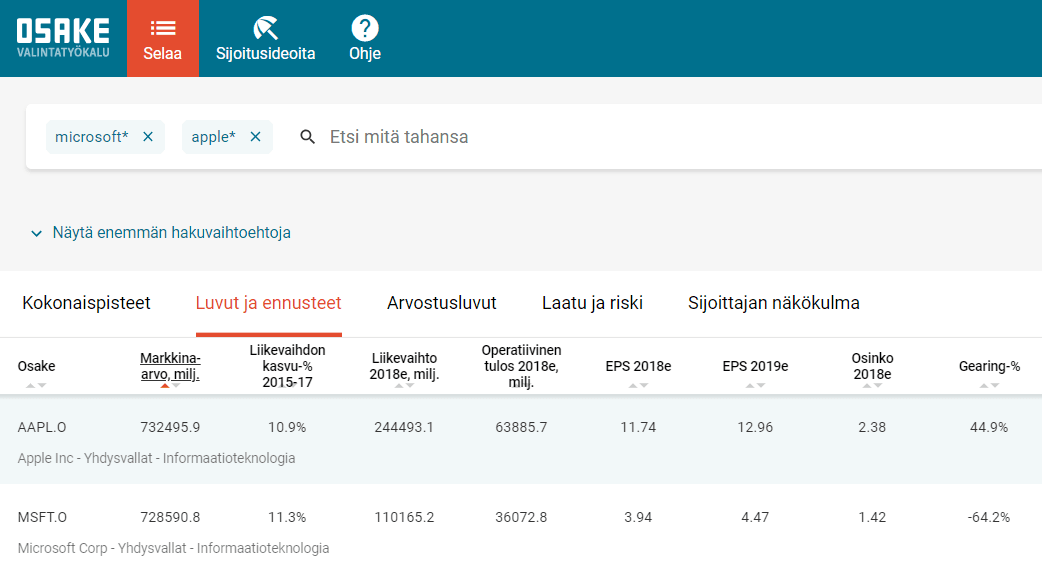Viewport: 1042px width, 565px height.
Task: Sort by Markkina-arvo, milj. column
Action: click(x=170, y=366)
